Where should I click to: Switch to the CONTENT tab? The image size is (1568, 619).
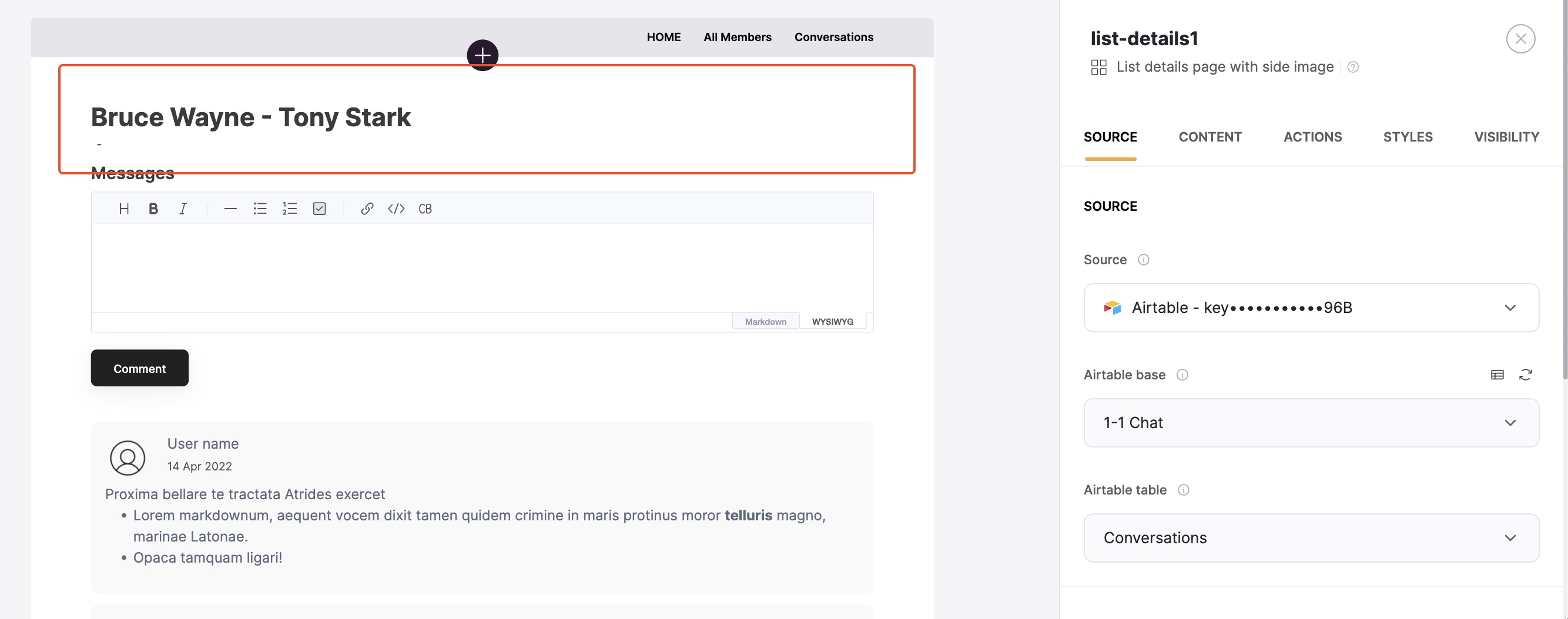1210,137
